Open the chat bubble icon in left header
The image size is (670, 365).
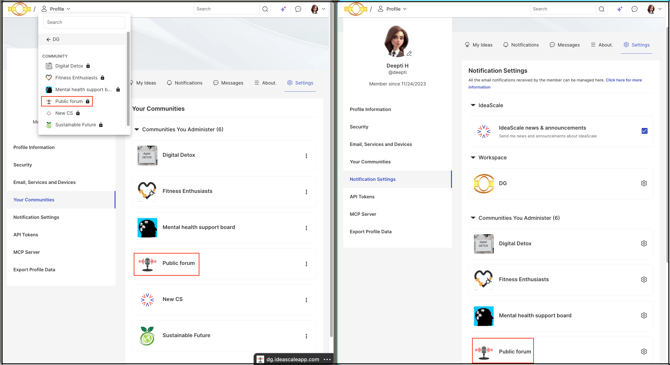tap(298, 9)
